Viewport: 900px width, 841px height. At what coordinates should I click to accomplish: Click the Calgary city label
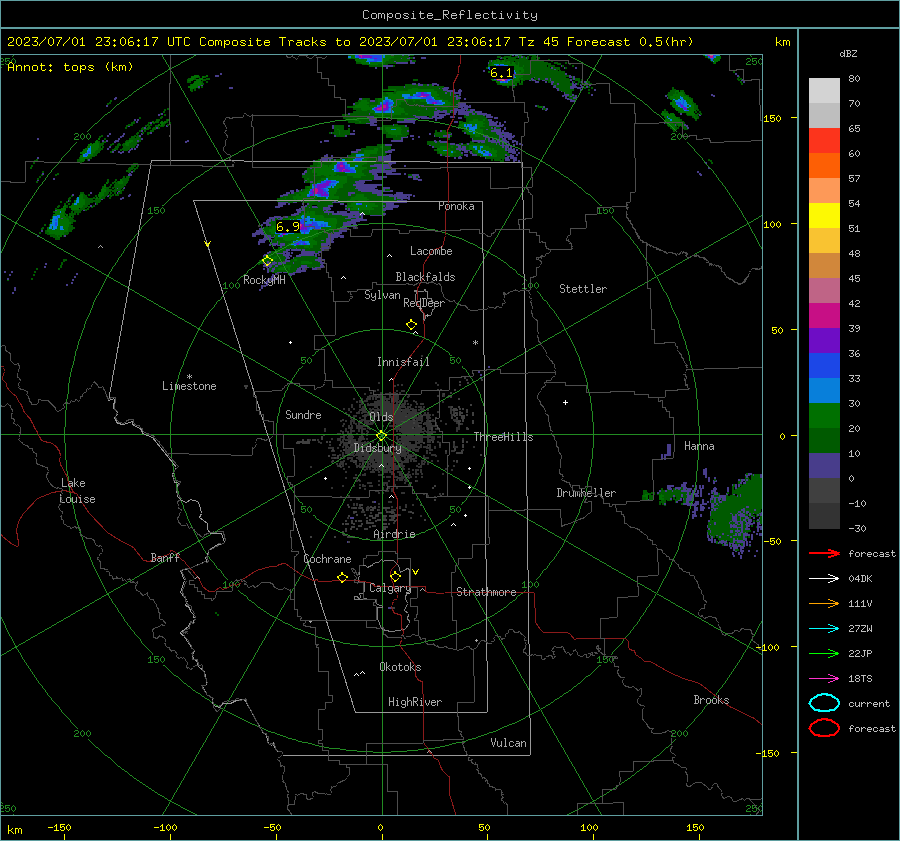(x=390, y=588)
